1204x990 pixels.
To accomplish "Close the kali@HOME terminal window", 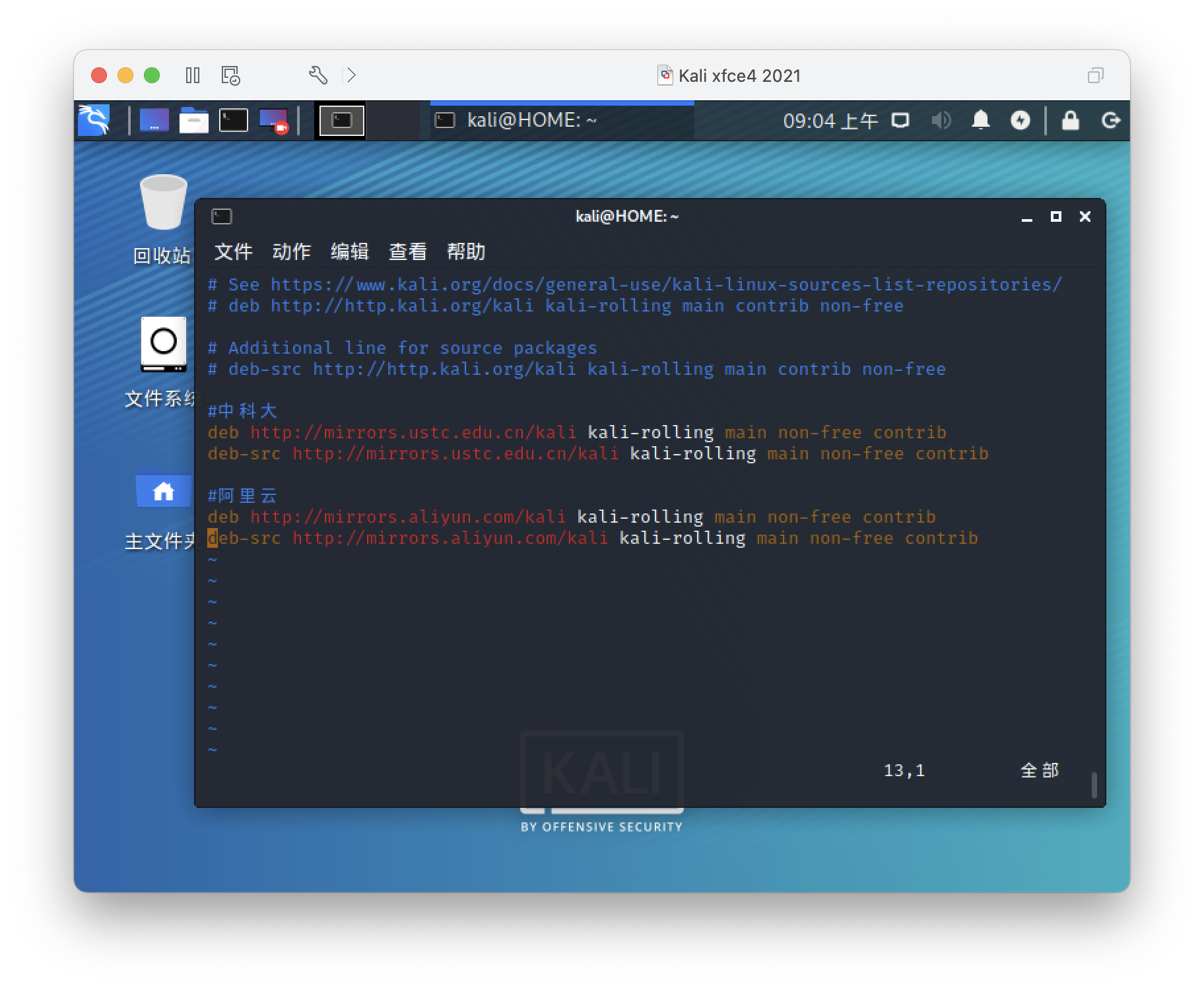I will pos(1085,216).
